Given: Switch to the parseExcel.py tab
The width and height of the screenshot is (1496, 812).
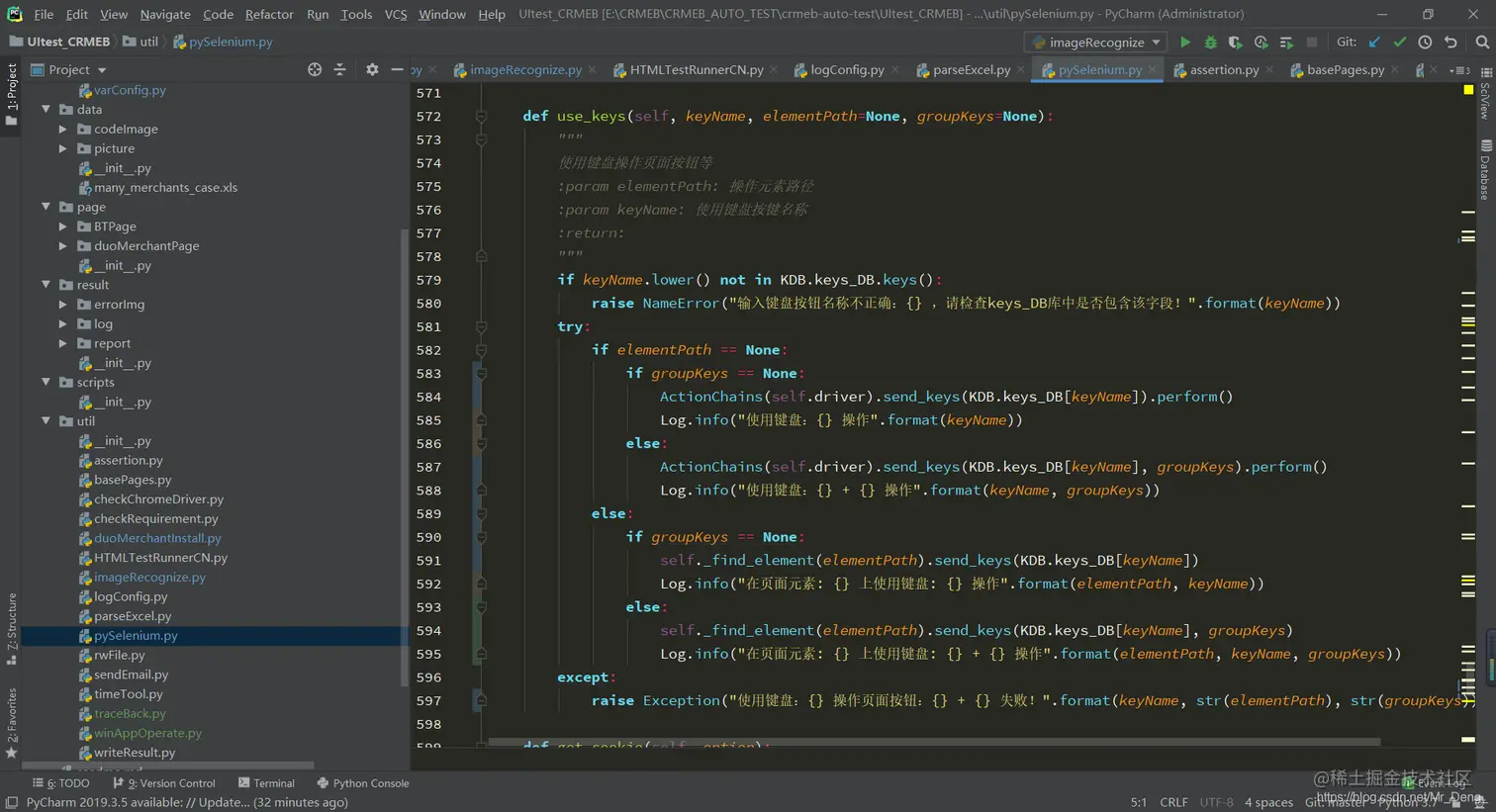Looking at the screenshot, I should tap(970, 70).
